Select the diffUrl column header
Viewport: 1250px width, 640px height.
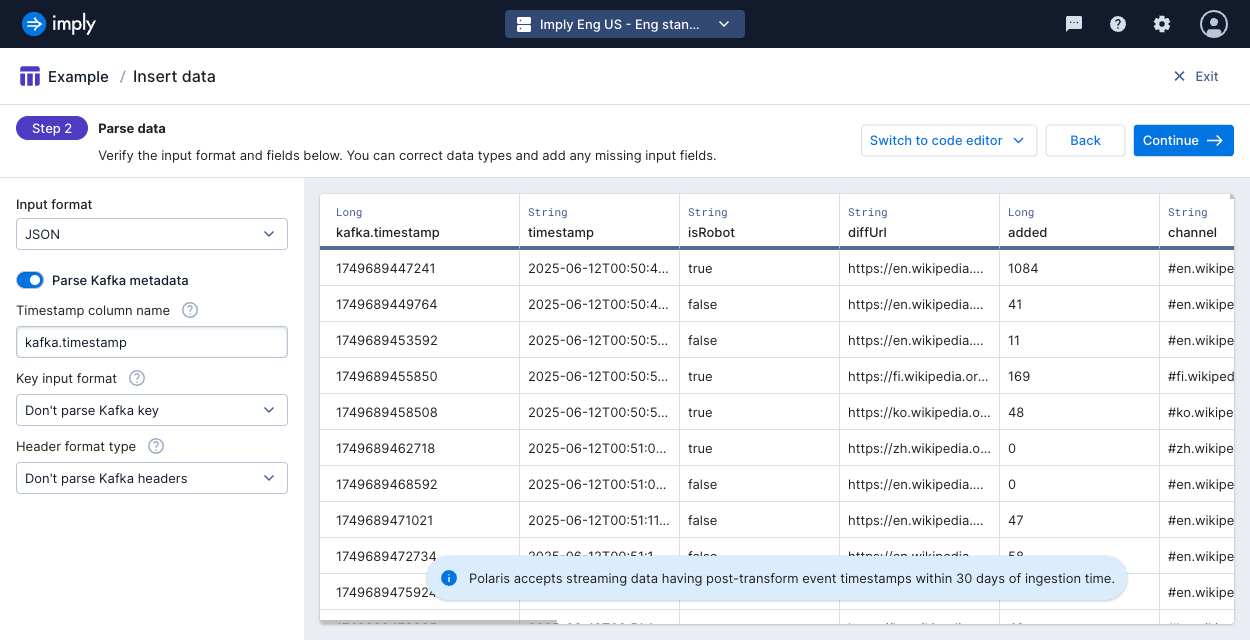coord(920,222)
